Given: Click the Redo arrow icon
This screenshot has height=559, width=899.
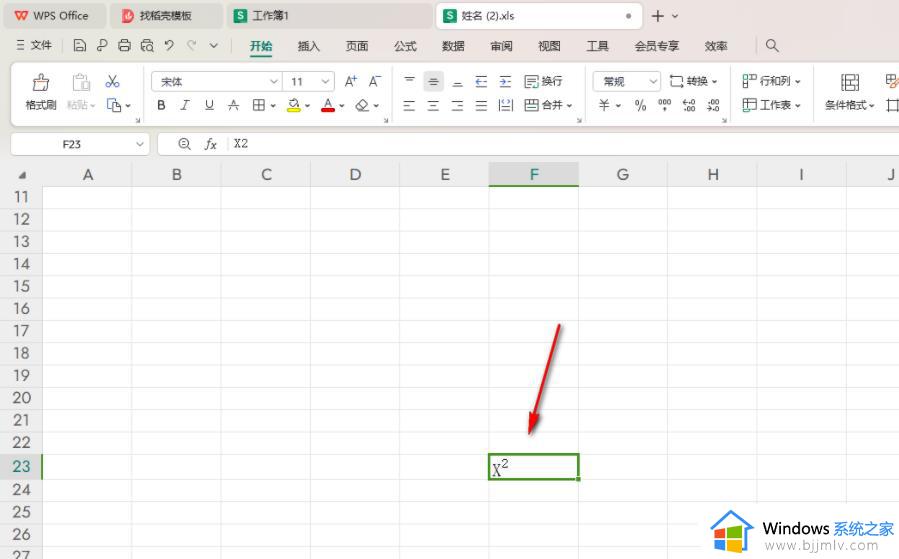Looking at the screenshot, I should pos(191,45).
